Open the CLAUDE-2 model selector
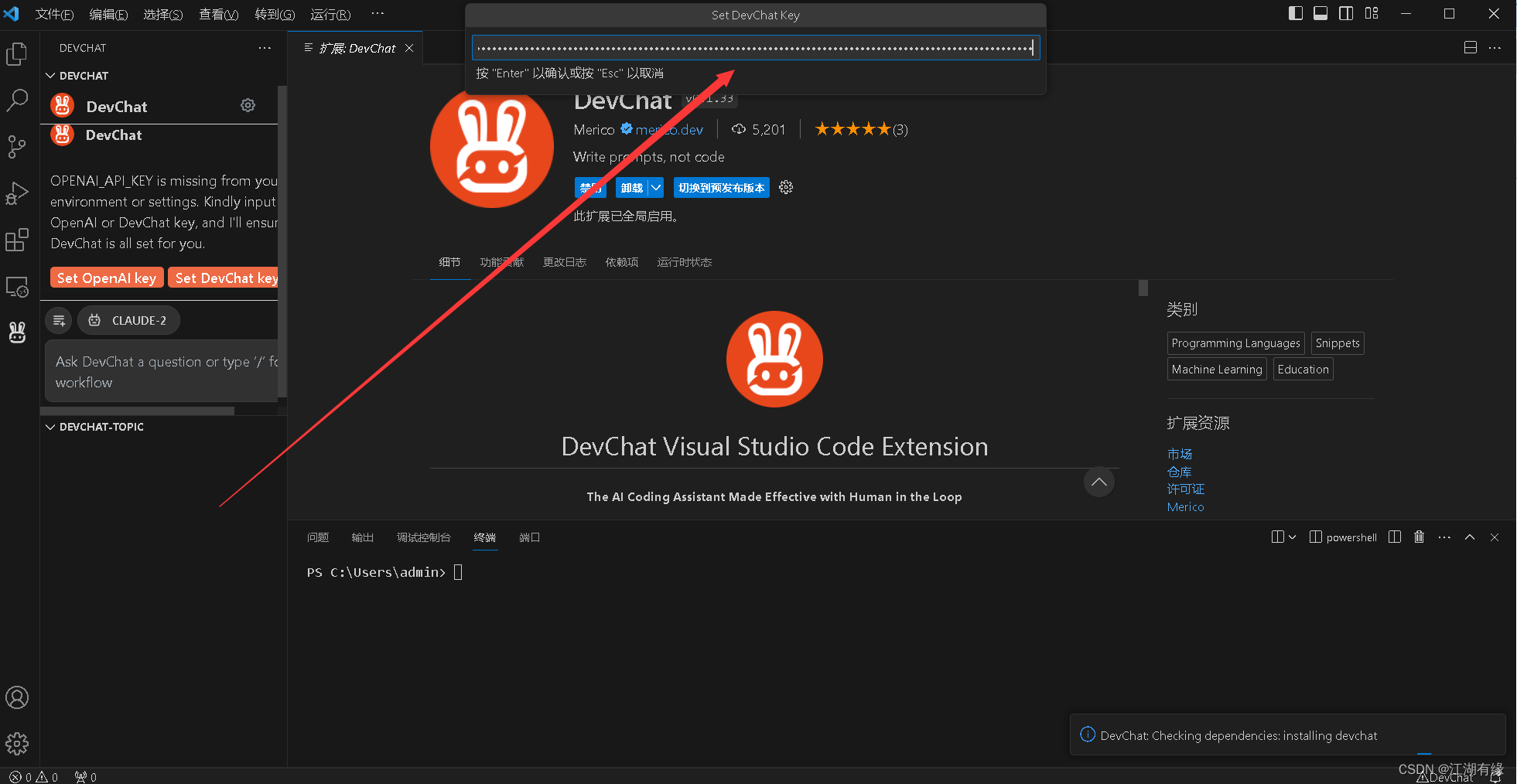 click(x=128, y=320)
